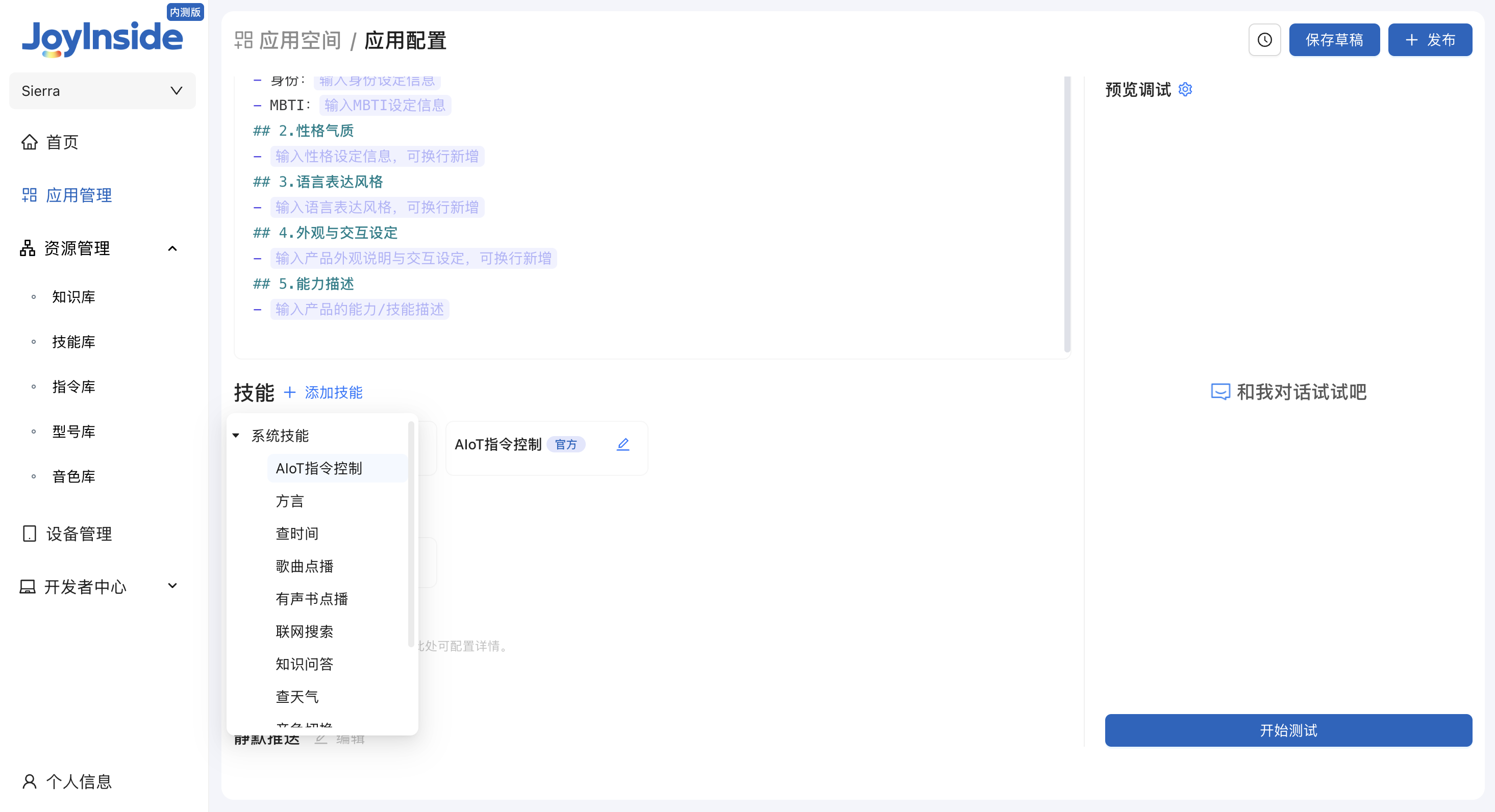Click the 内测版 badge
Screen dimensions: 1495x812
pos(185,12)
